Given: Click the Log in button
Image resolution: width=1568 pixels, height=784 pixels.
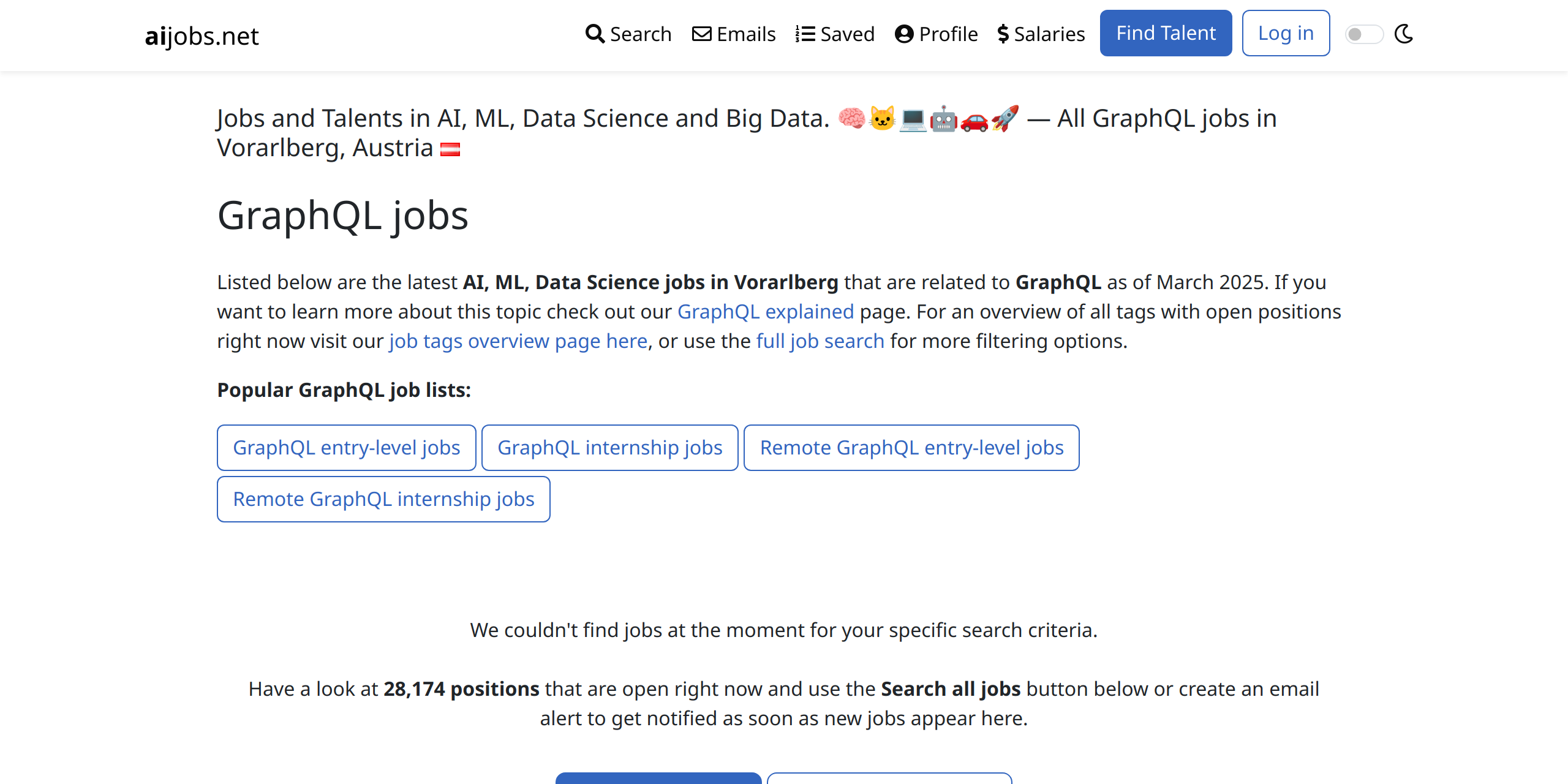Looking at the screenshot, I should (1286, 33).
